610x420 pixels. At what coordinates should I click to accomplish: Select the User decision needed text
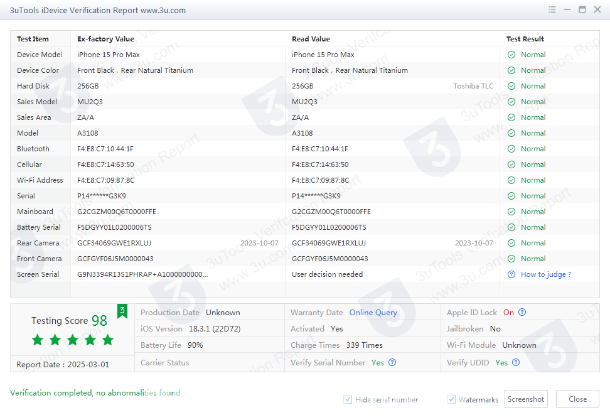(327, 274)
